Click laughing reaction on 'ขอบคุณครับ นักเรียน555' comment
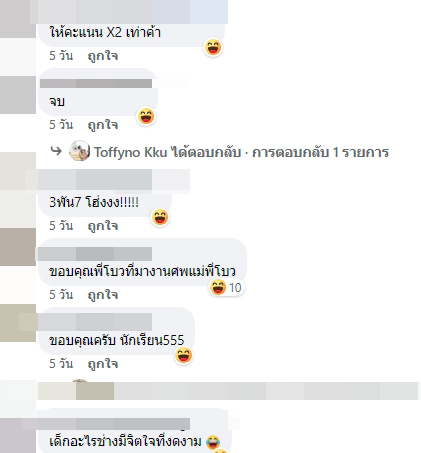The height and width of the screenshot is (453, 421). tap(183, 355)
